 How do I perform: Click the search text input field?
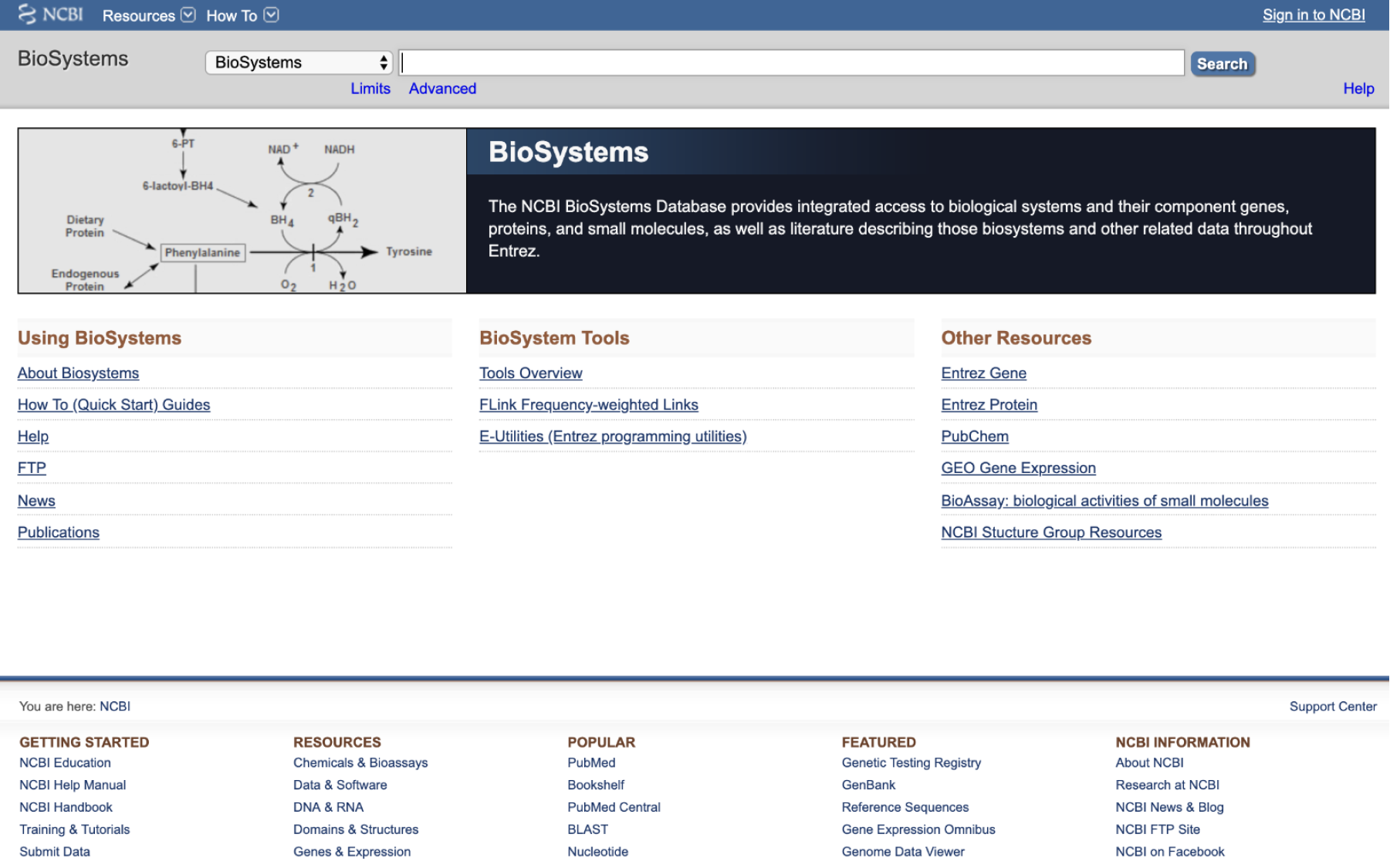(792, 62)
